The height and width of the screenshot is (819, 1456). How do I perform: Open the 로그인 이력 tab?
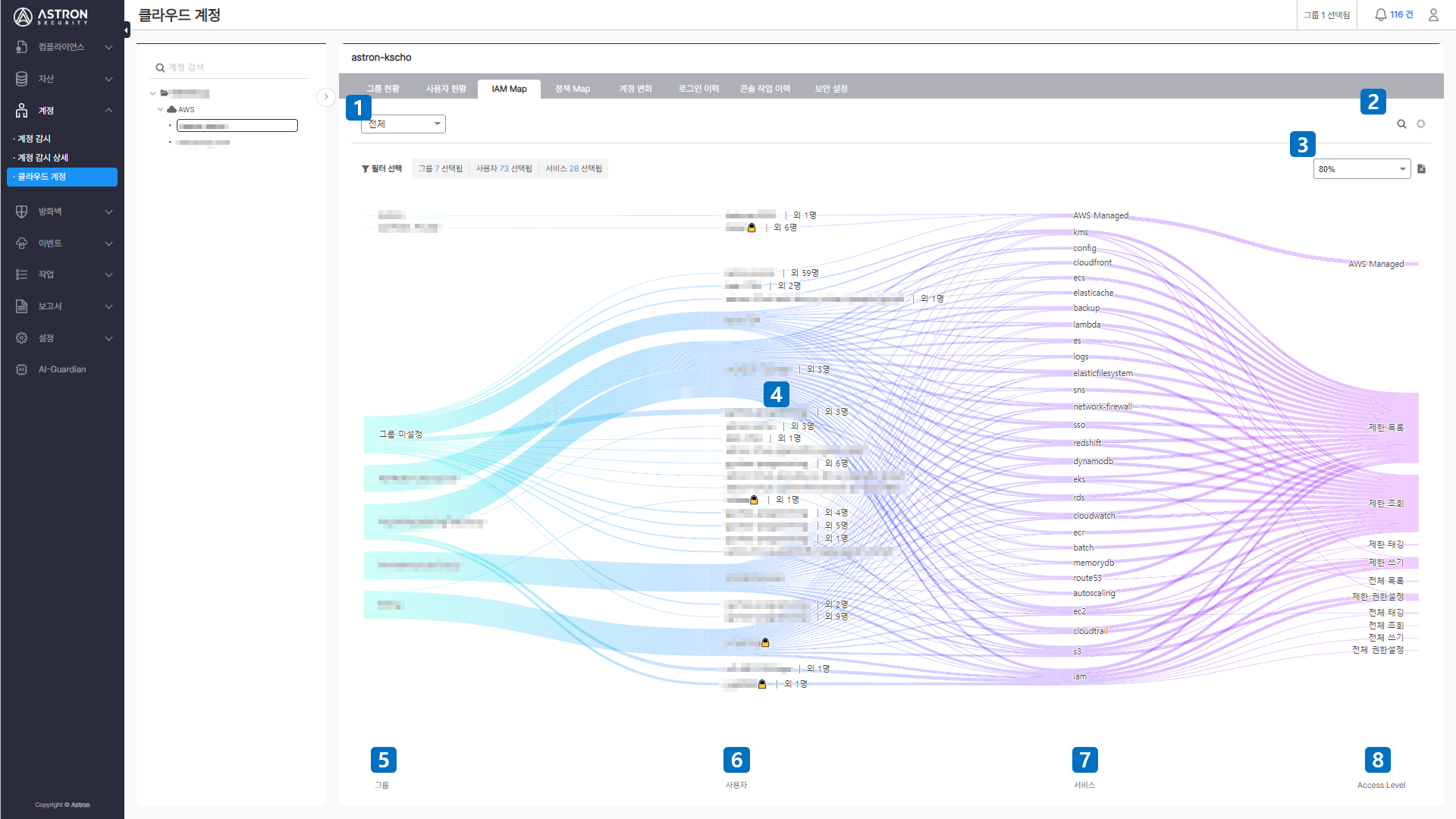(x=698, y=89)
